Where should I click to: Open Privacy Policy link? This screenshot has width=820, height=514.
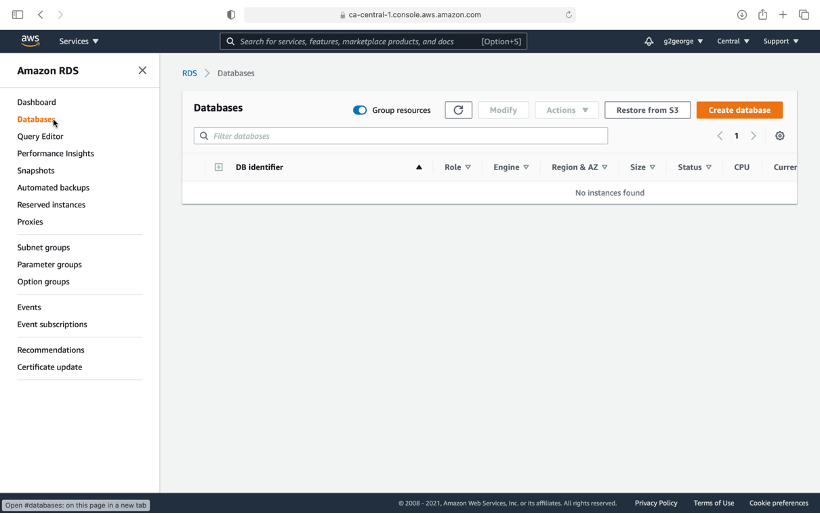(x=656, y=503)
